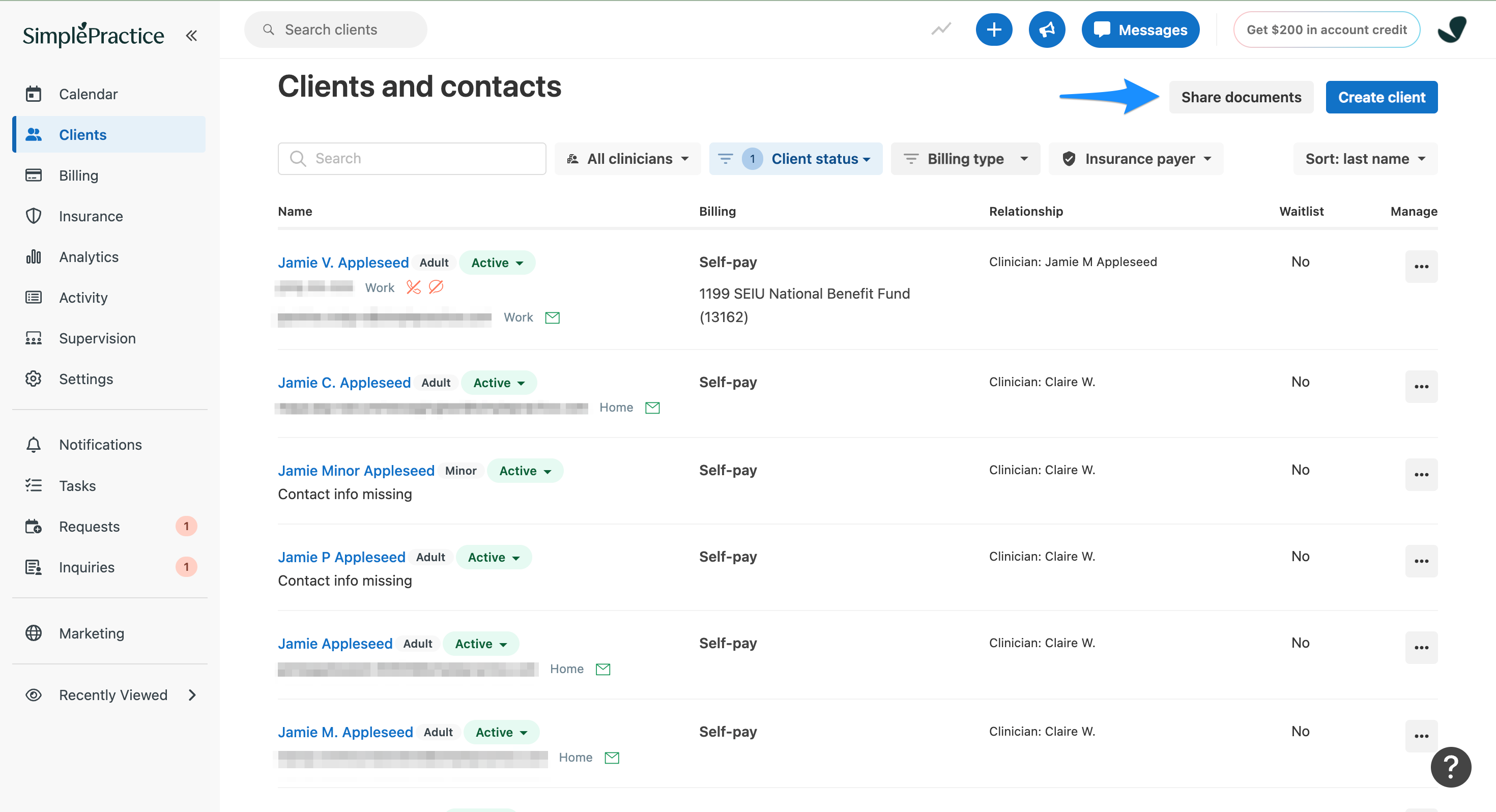Open Jamie P Appleseed's client profile

pos(341,557)
